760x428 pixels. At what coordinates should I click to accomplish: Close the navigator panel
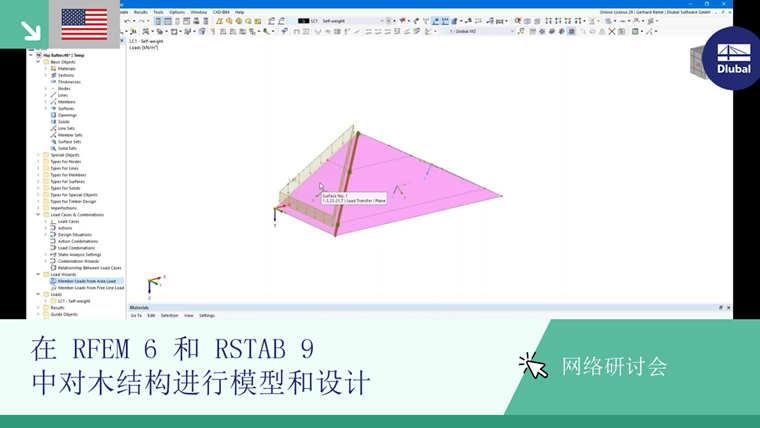point(122,41)
